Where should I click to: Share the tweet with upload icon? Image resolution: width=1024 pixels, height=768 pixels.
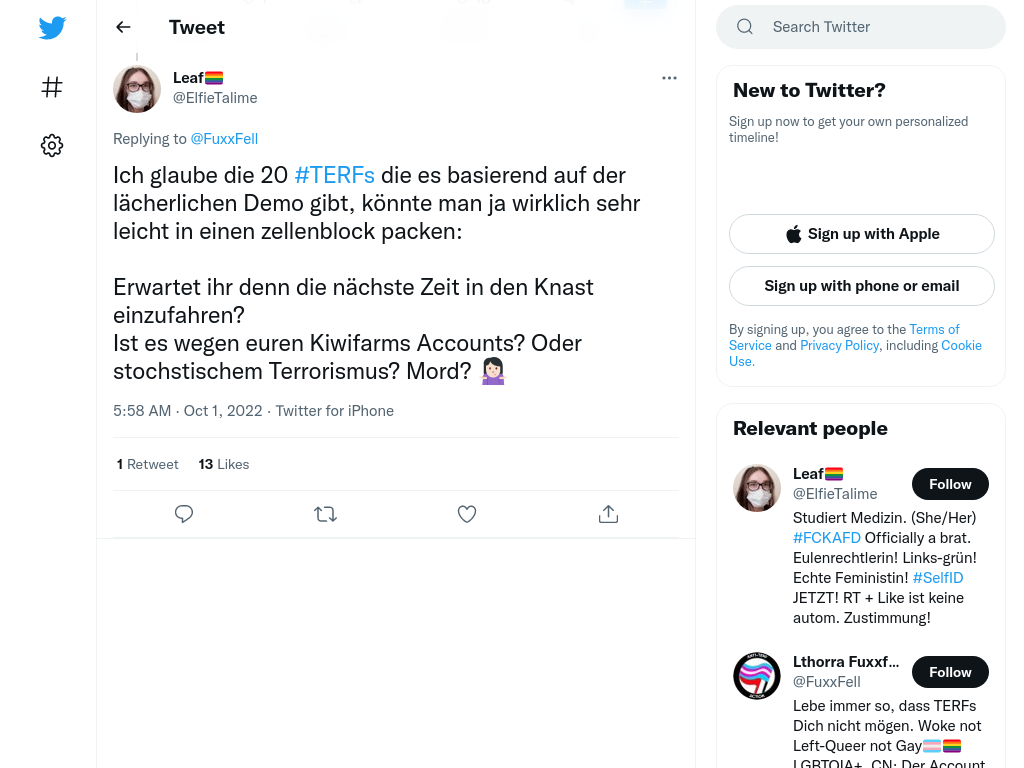608,514
